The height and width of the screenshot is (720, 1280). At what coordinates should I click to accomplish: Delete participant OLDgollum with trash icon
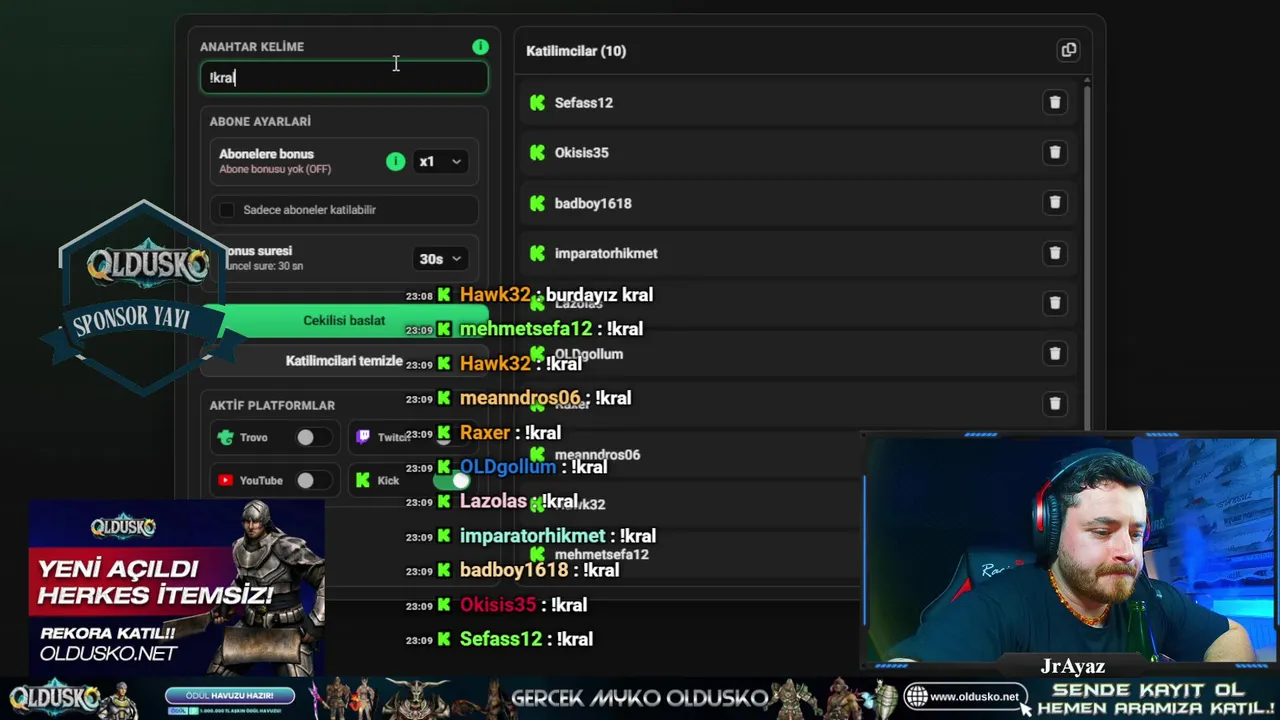tap(1055, 353)
